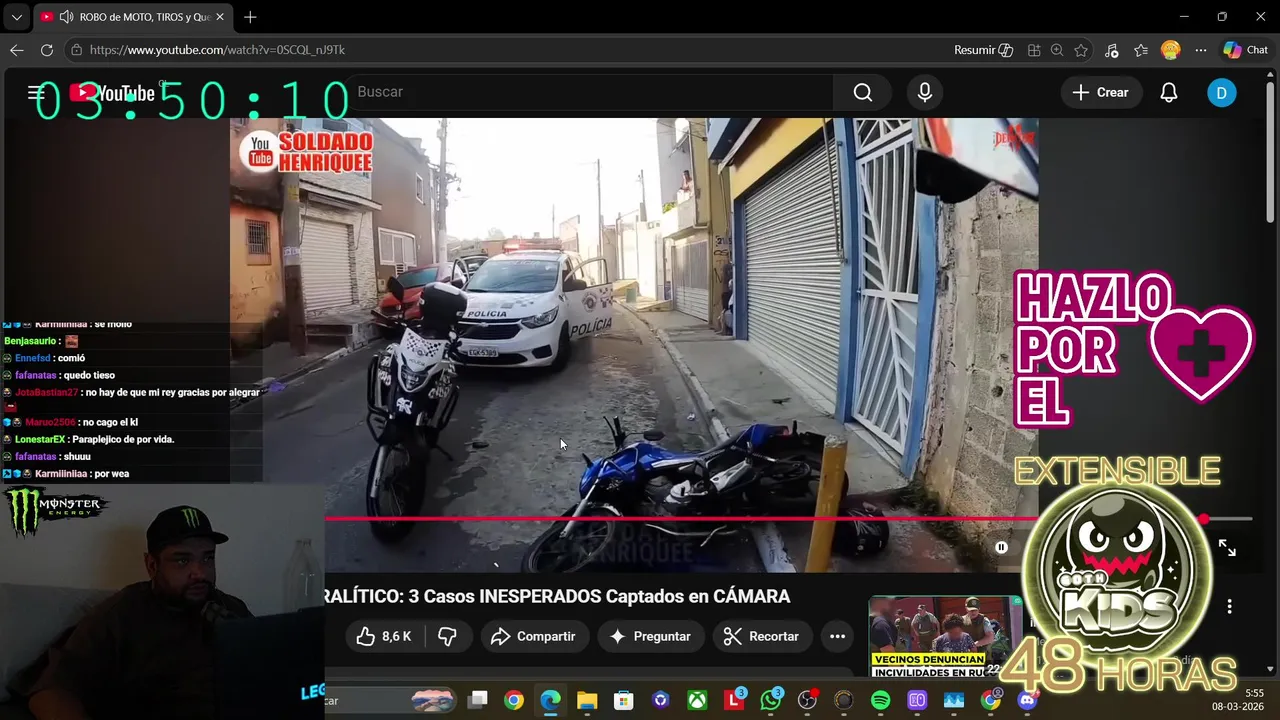Open the Preguntar AI button

pyautogui.click(x=650, y=636)
